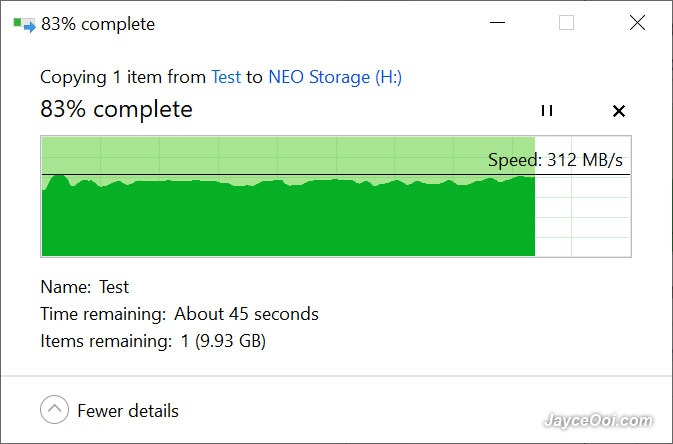This screenshot has width=673, height=444.
Task: Click the peak spike at graph start
Action: [x=58, y=180]
